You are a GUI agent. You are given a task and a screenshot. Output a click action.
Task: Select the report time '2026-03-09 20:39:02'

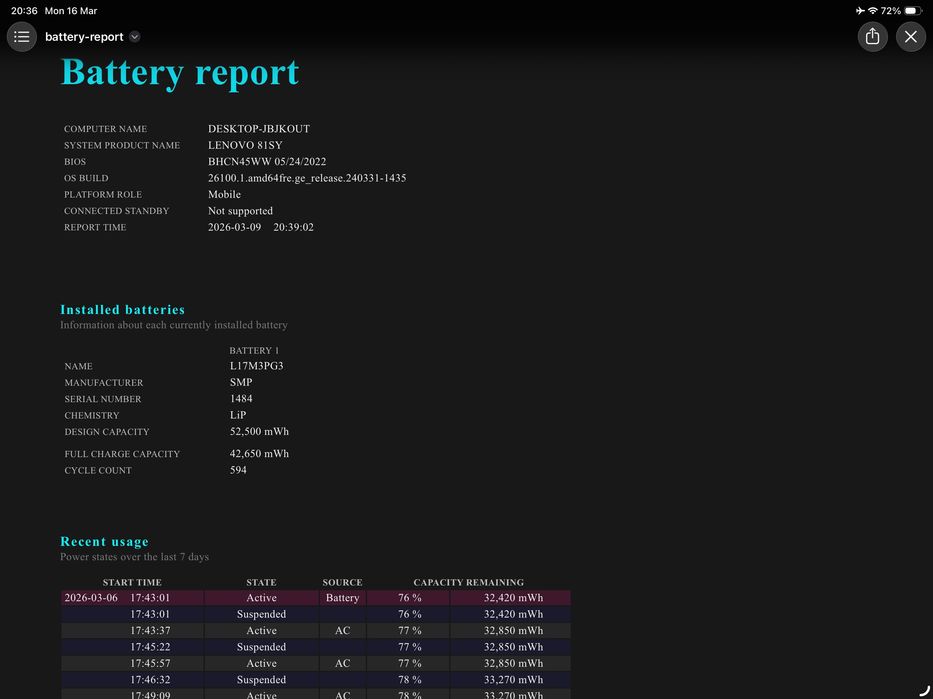tap(261, 227)
